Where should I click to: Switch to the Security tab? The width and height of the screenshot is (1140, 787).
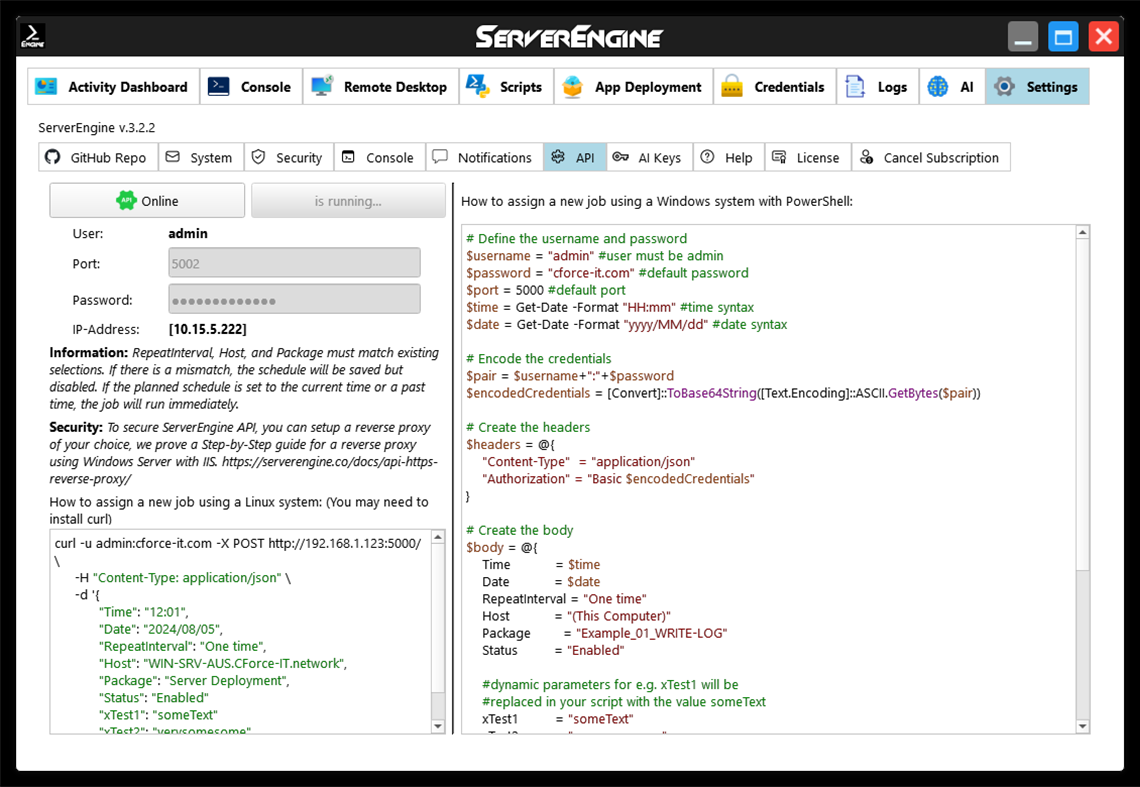288,157
